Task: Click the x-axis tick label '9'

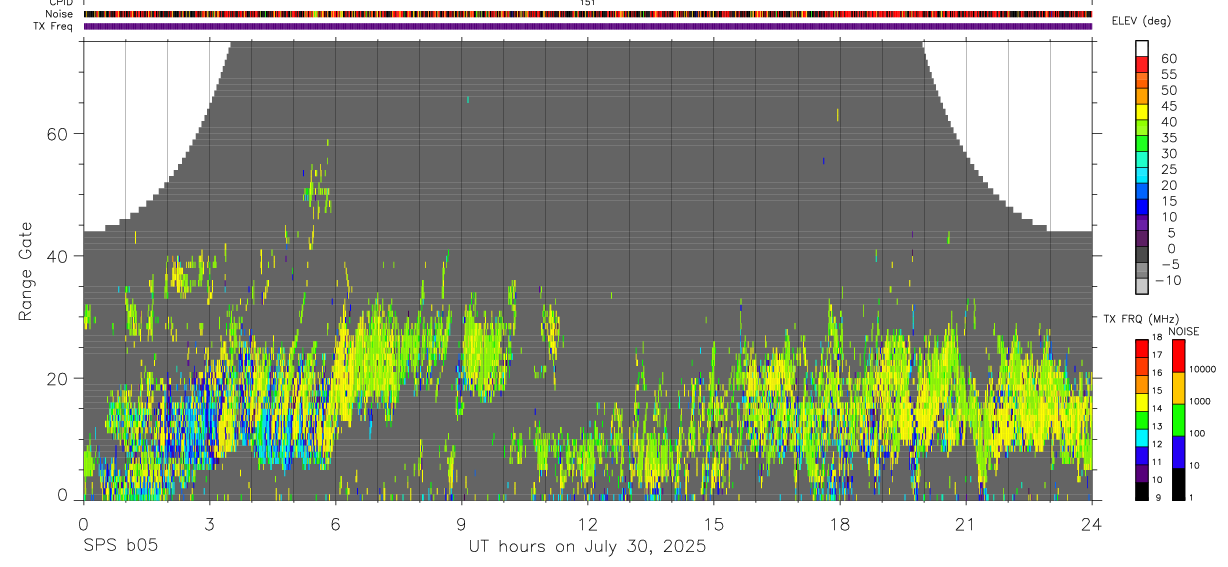Action: click(462, 523)
